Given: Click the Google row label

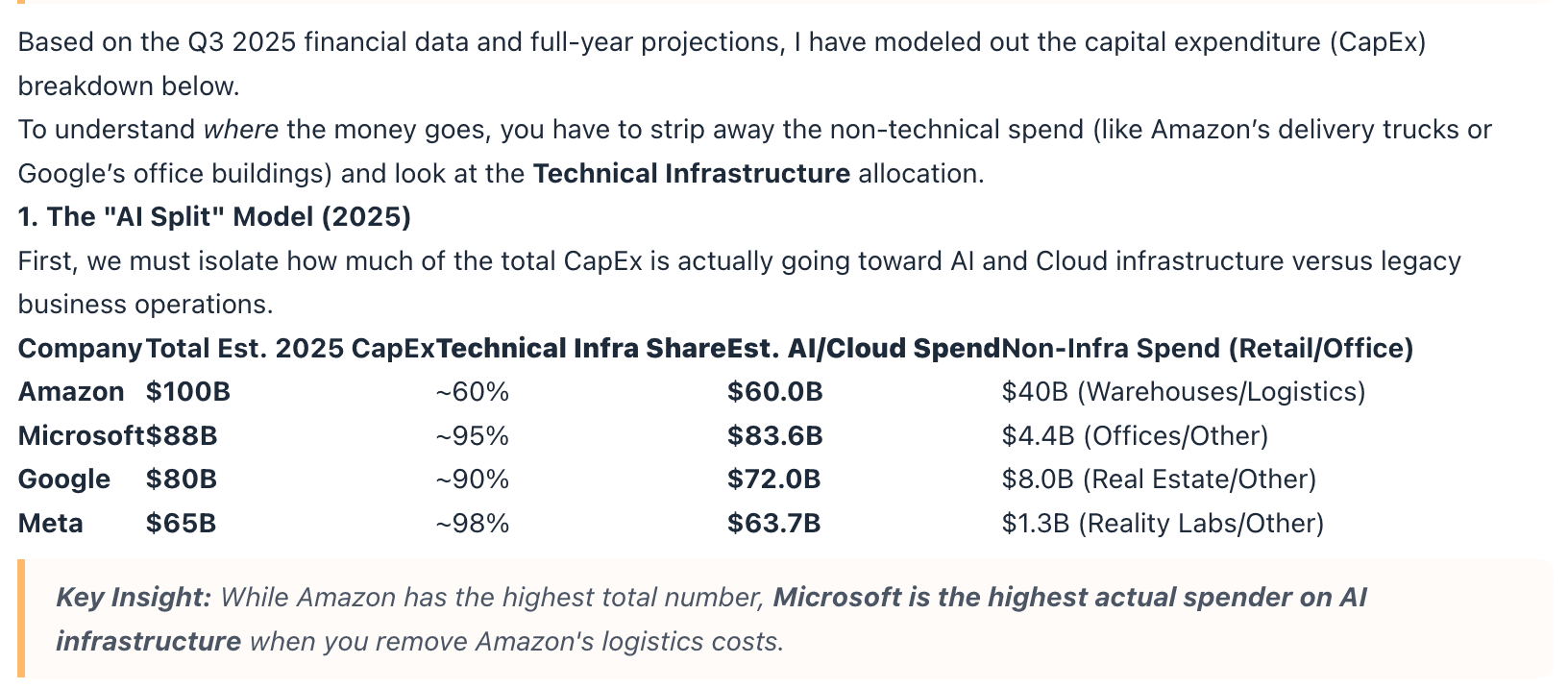Looking at the screenshot, I should [64, 479].
